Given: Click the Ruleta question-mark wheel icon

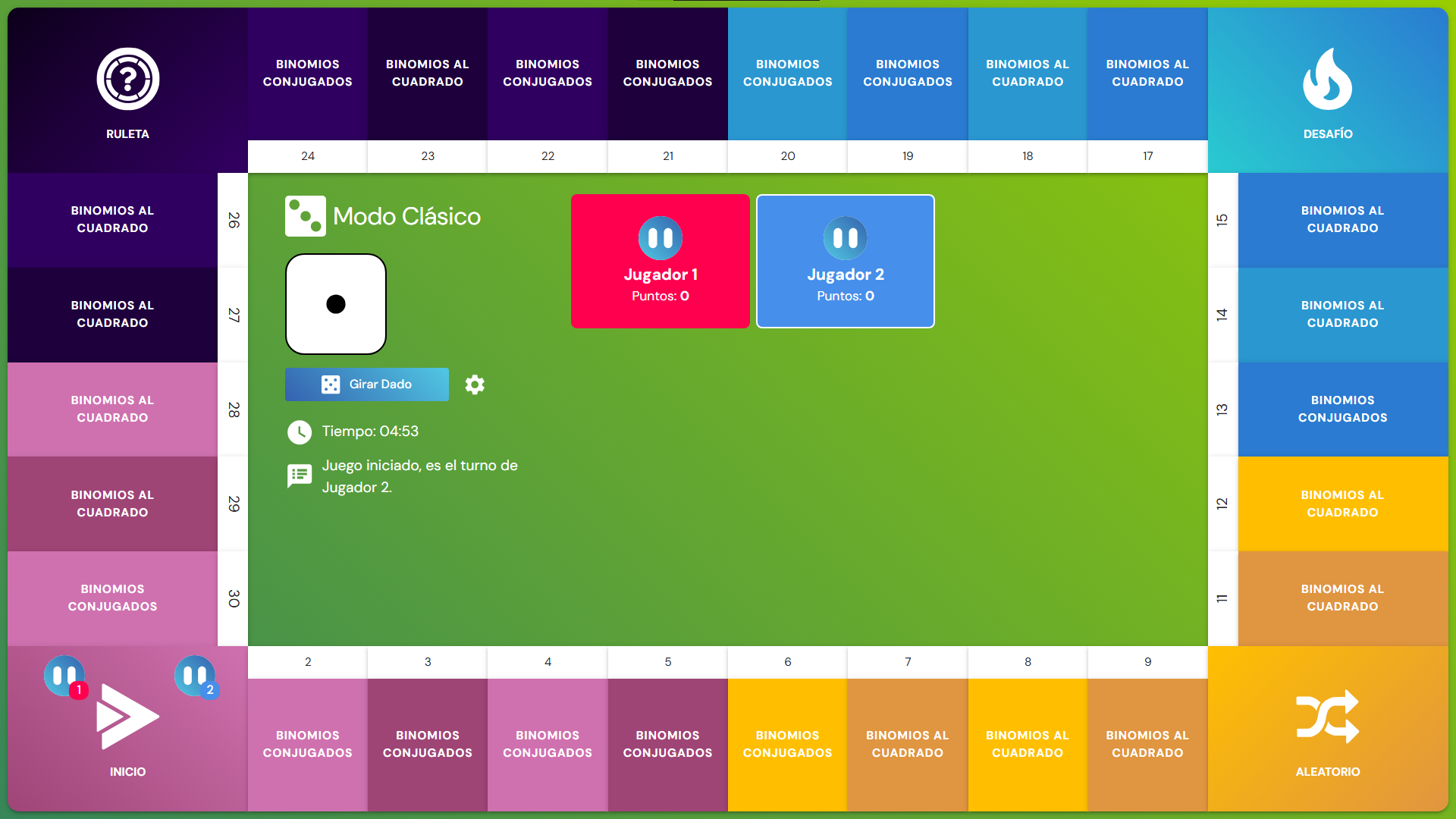Looking at the screenshot, I should click(127, 79).
